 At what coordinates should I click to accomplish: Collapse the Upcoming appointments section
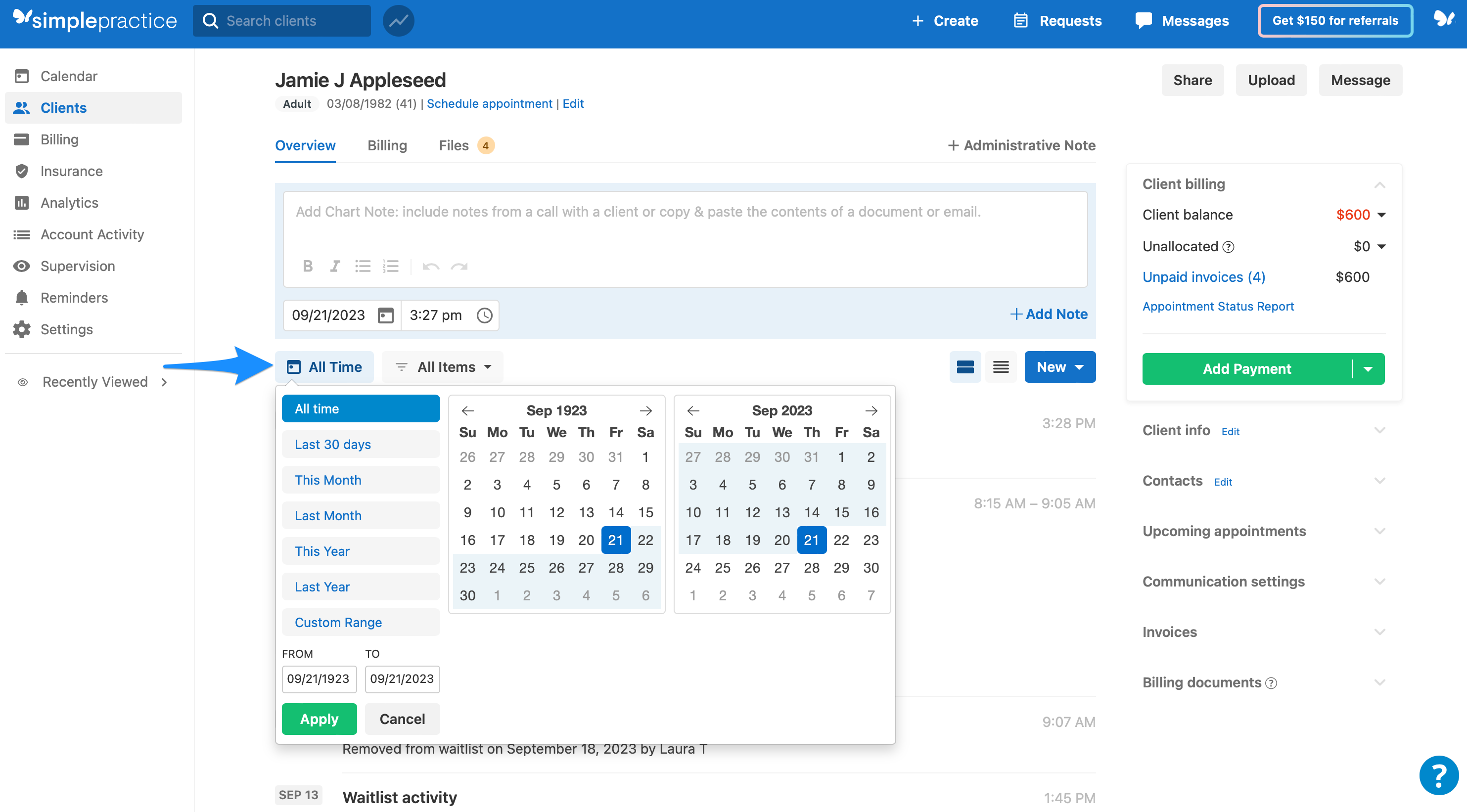1380,531
